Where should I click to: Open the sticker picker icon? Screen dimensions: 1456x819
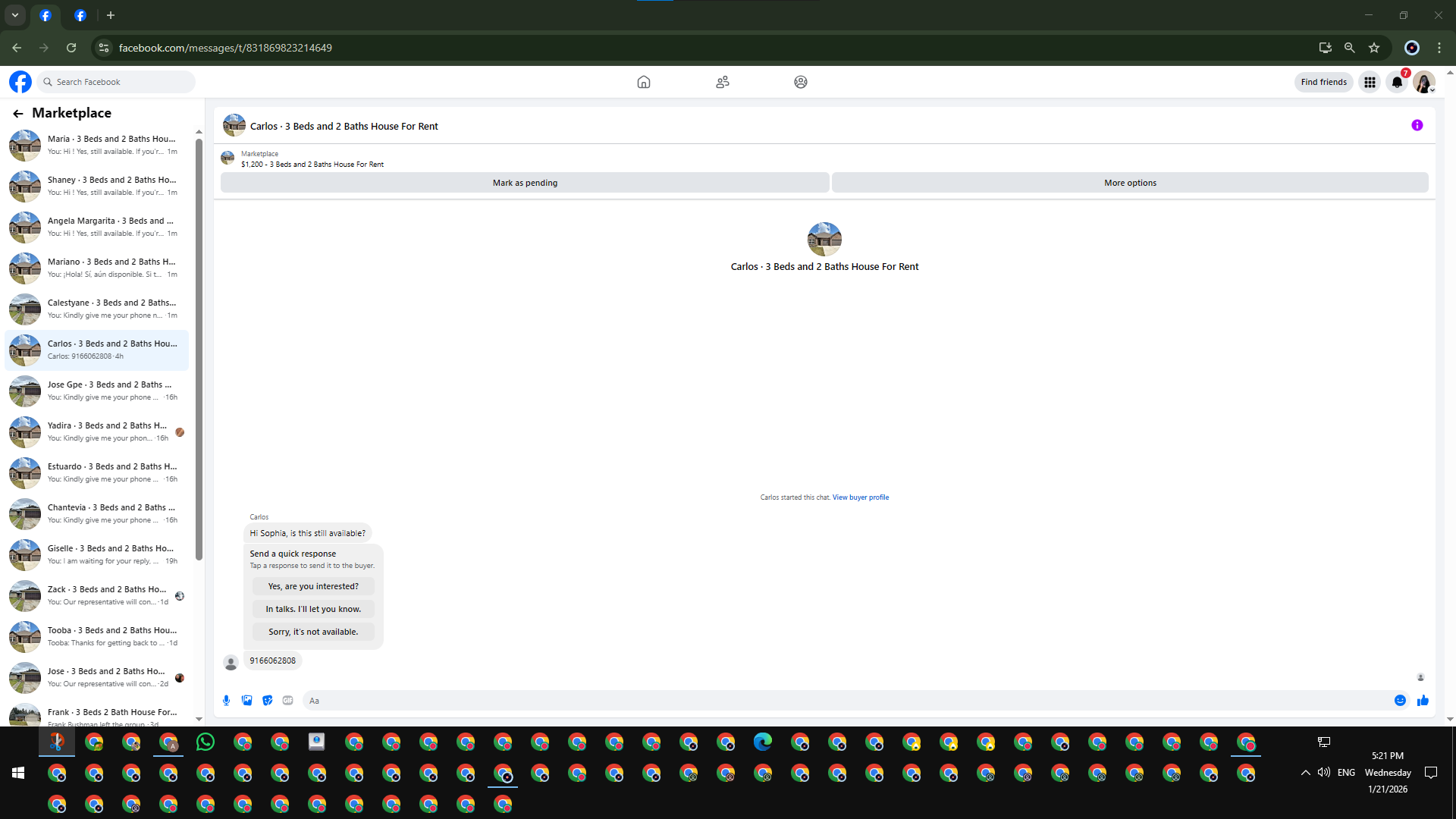pos(267,701)
